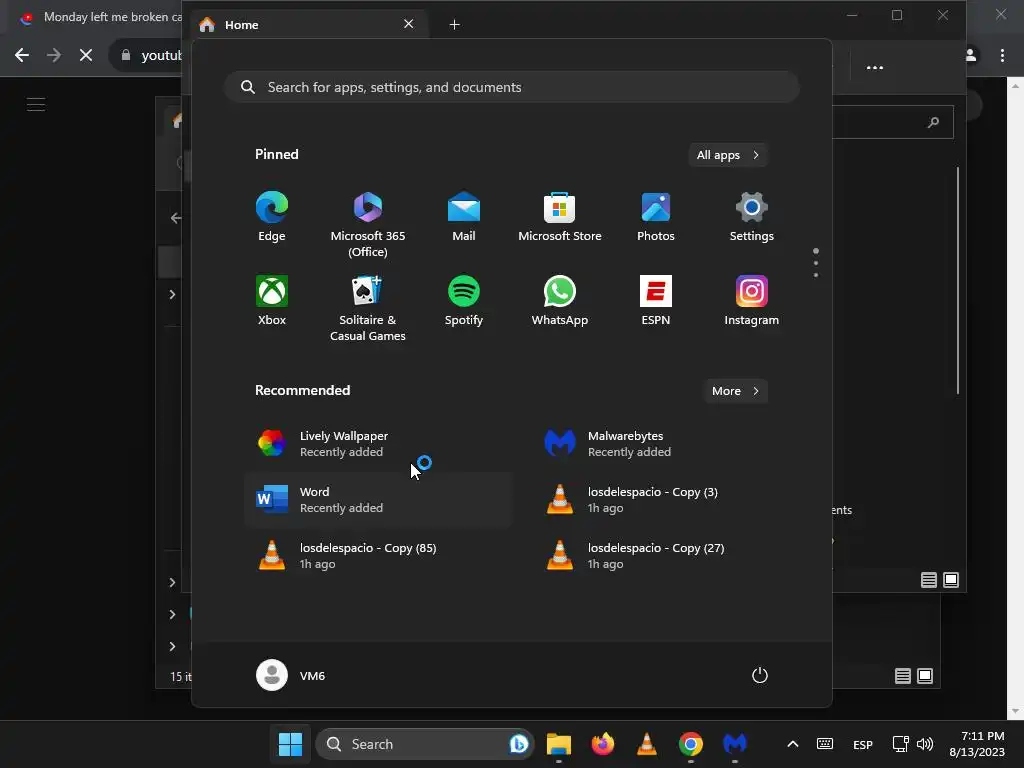Viewport: 1024px width, 768px height.
Task: Launch the Xbox app
Action: (272, 301)
